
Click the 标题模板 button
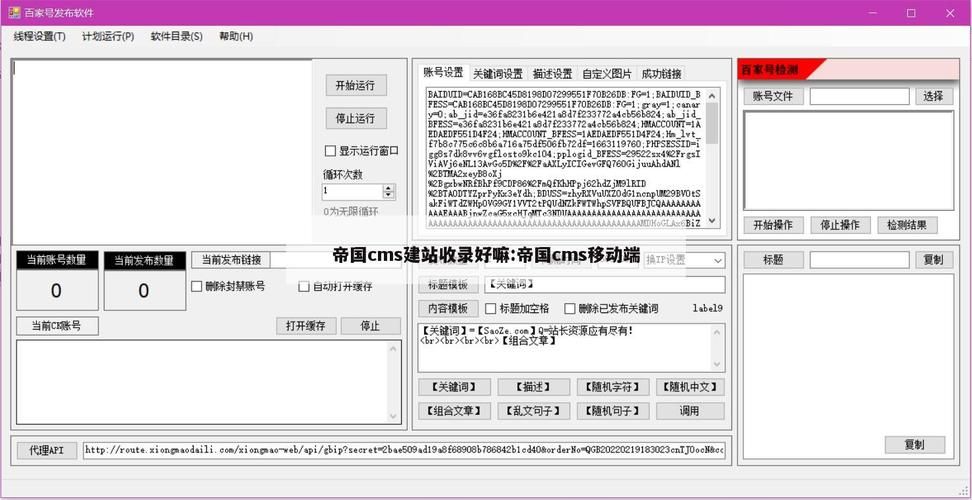pyautogui.click(x=448, y=285)
